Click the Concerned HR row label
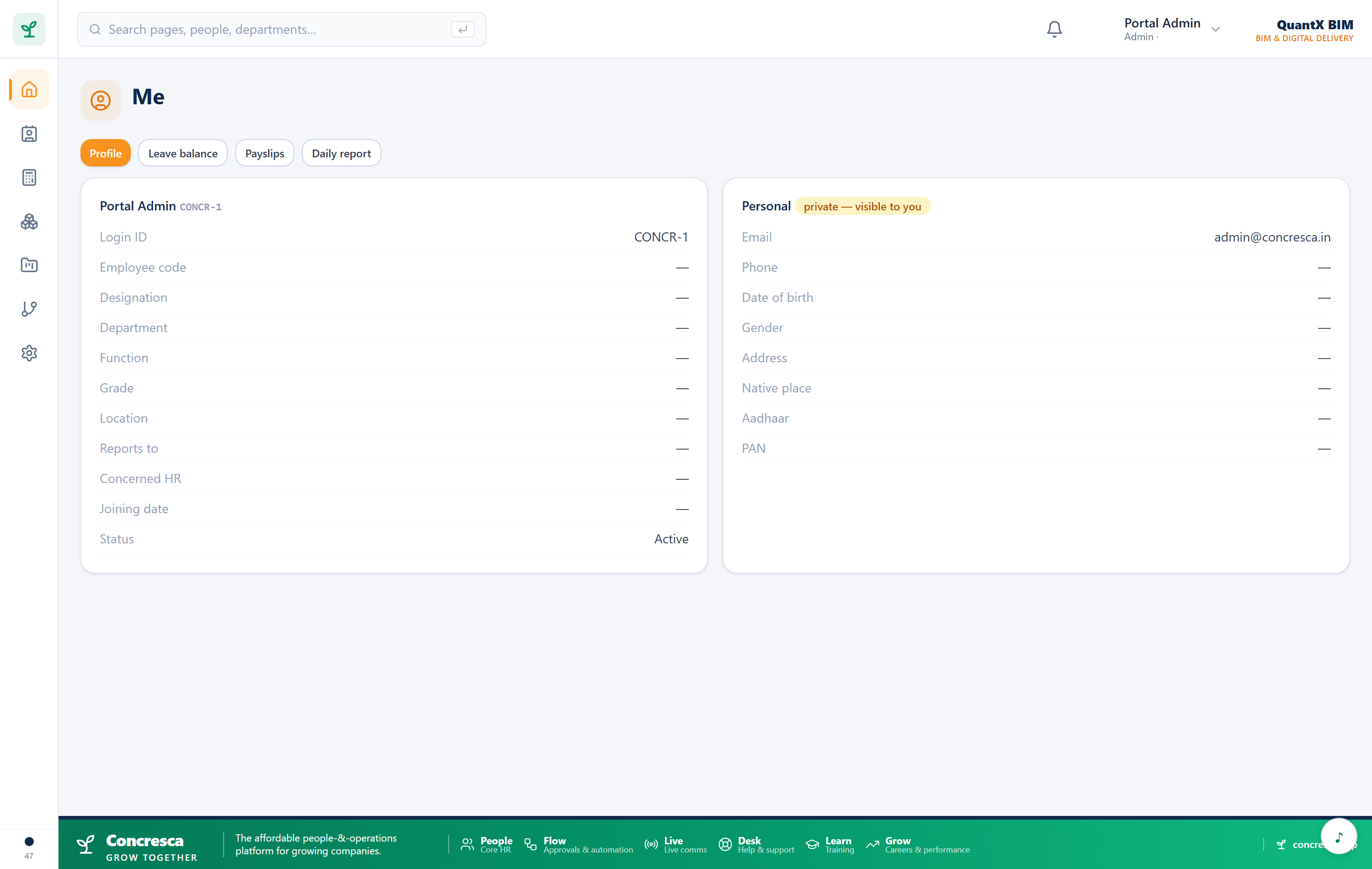1372x869 pixels. [140, 479]
